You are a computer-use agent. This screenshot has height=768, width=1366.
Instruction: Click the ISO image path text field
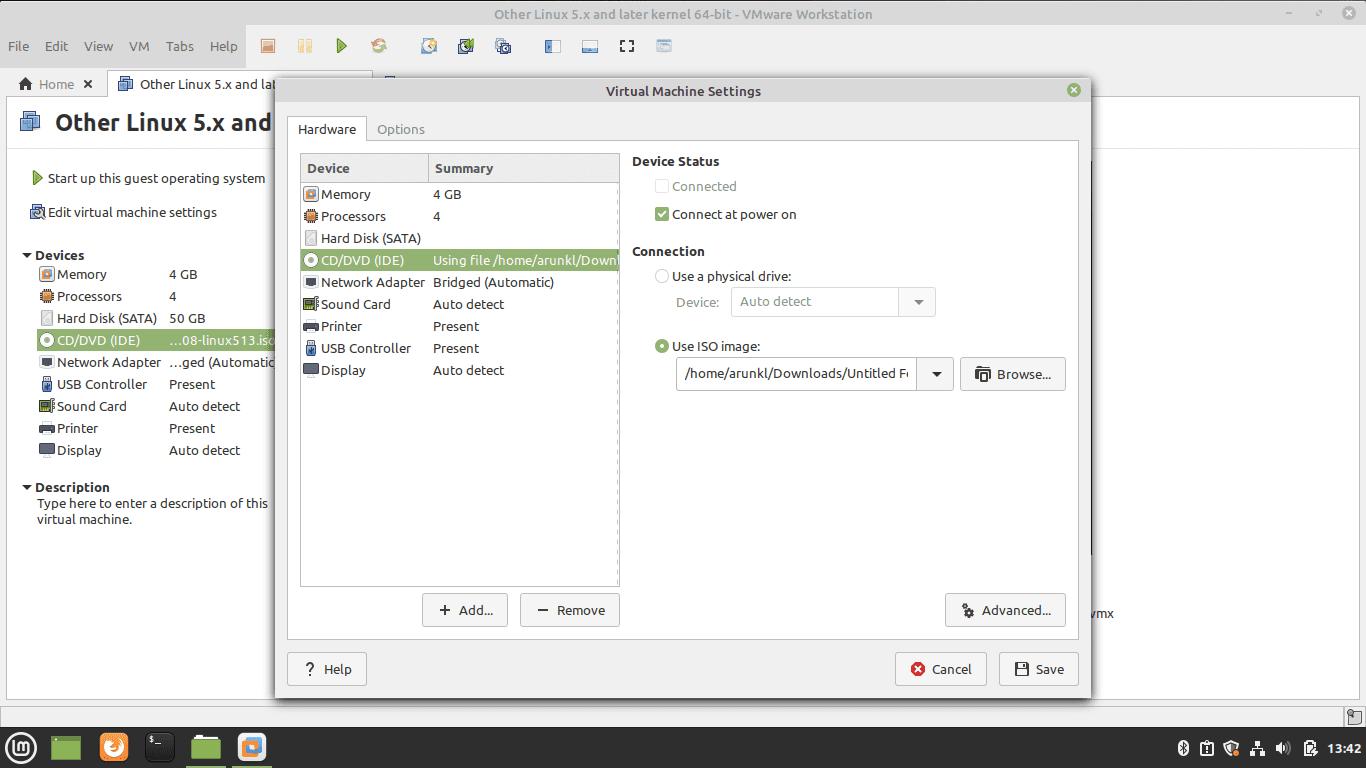point(797,374)
